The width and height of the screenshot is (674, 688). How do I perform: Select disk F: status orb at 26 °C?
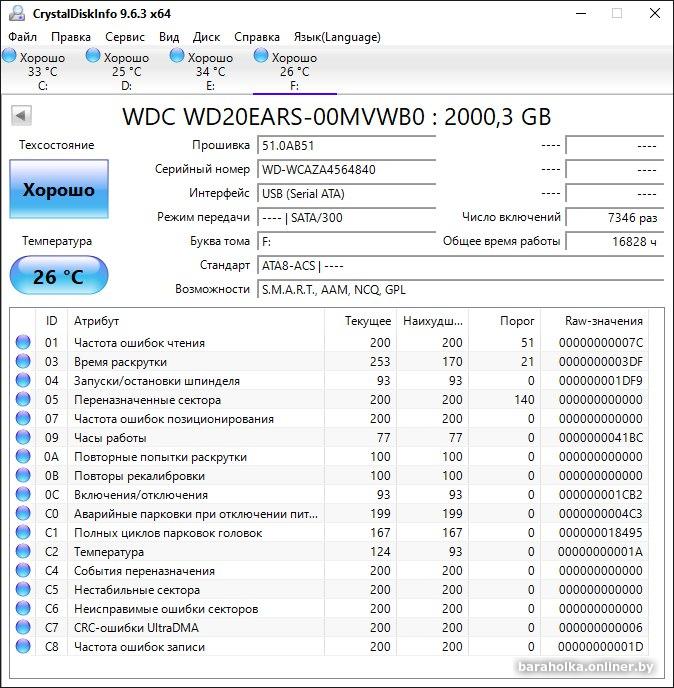point(261,56)
